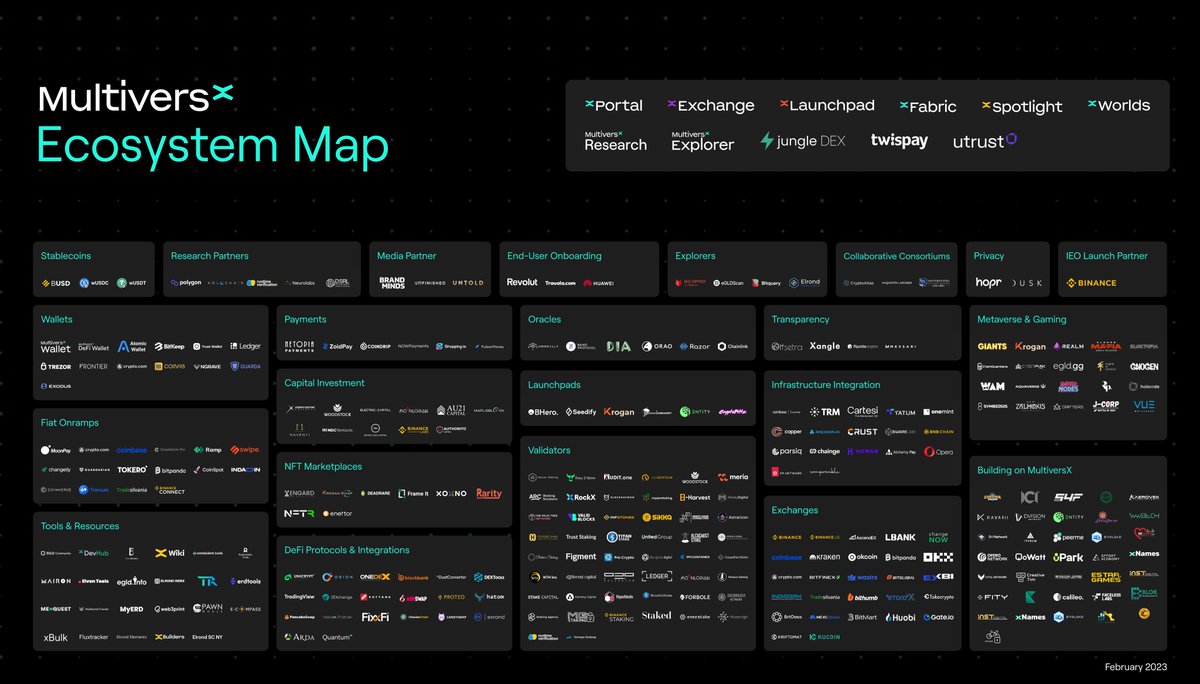This screenshot has width=1200, height=684.
Task: Select the xExchange logo
Action: click(x=711, y=105)
